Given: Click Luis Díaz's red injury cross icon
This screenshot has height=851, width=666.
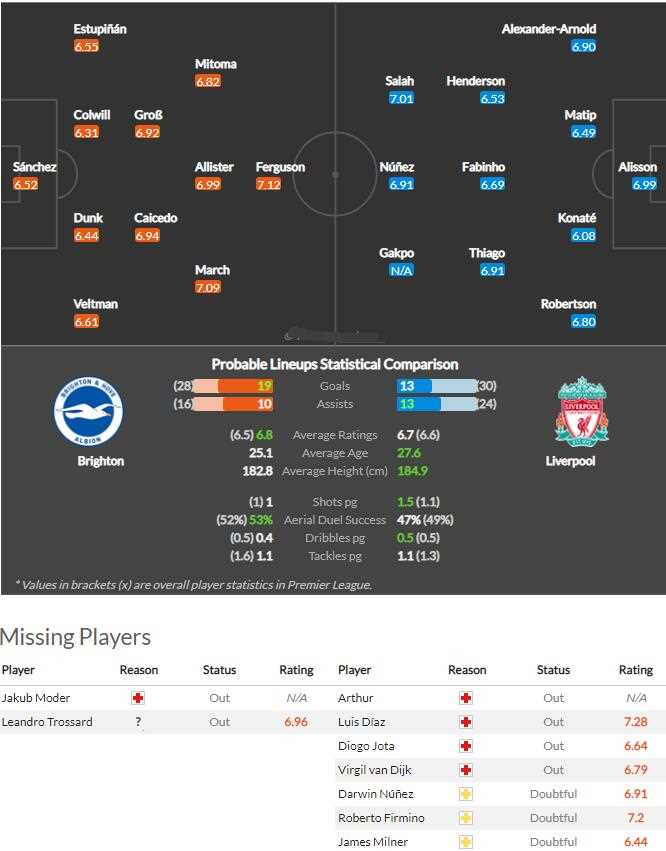Looking at the screenshot, I should (466, 722).
